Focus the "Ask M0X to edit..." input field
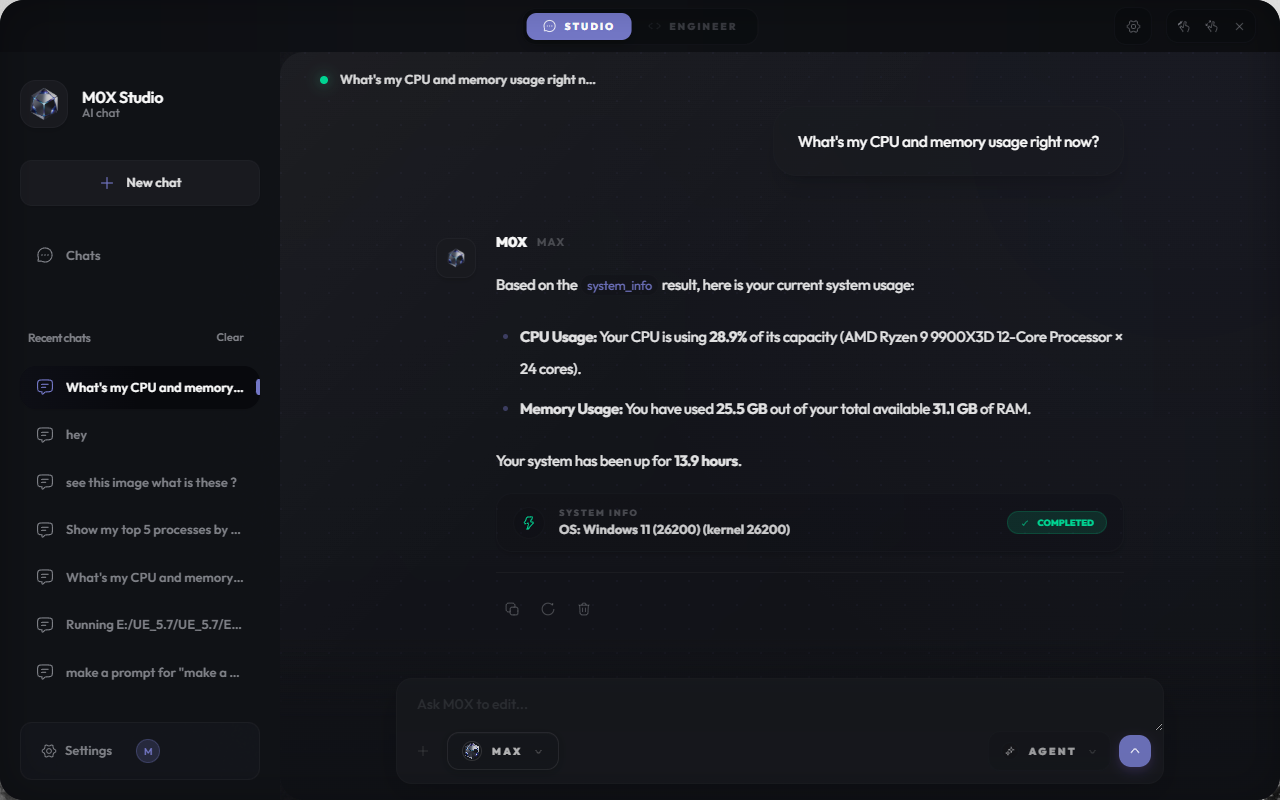 click(x=780, y=705)
